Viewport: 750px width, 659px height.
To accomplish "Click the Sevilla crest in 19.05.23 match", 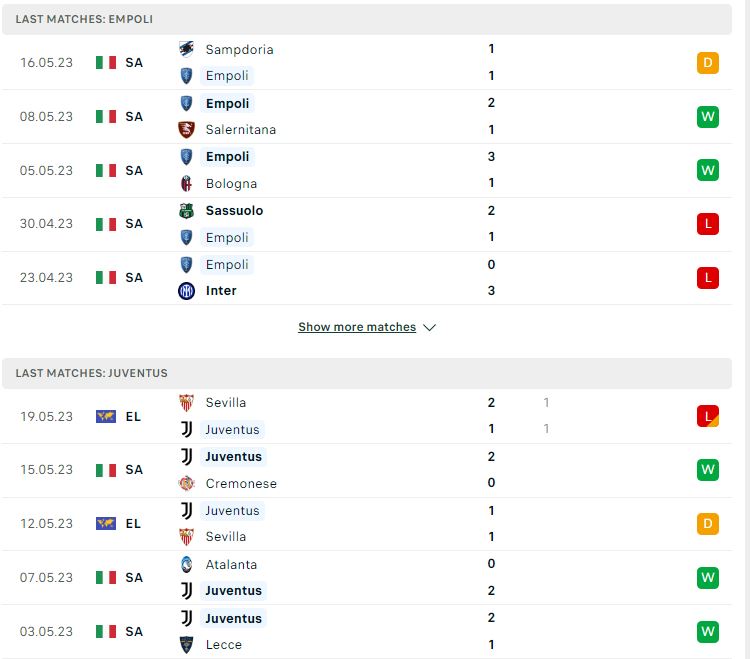I will point(186,403).
